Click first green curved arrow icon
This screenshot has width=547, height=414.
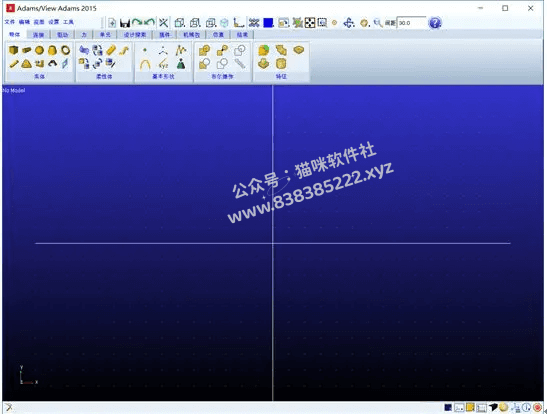tap(137, 22)
